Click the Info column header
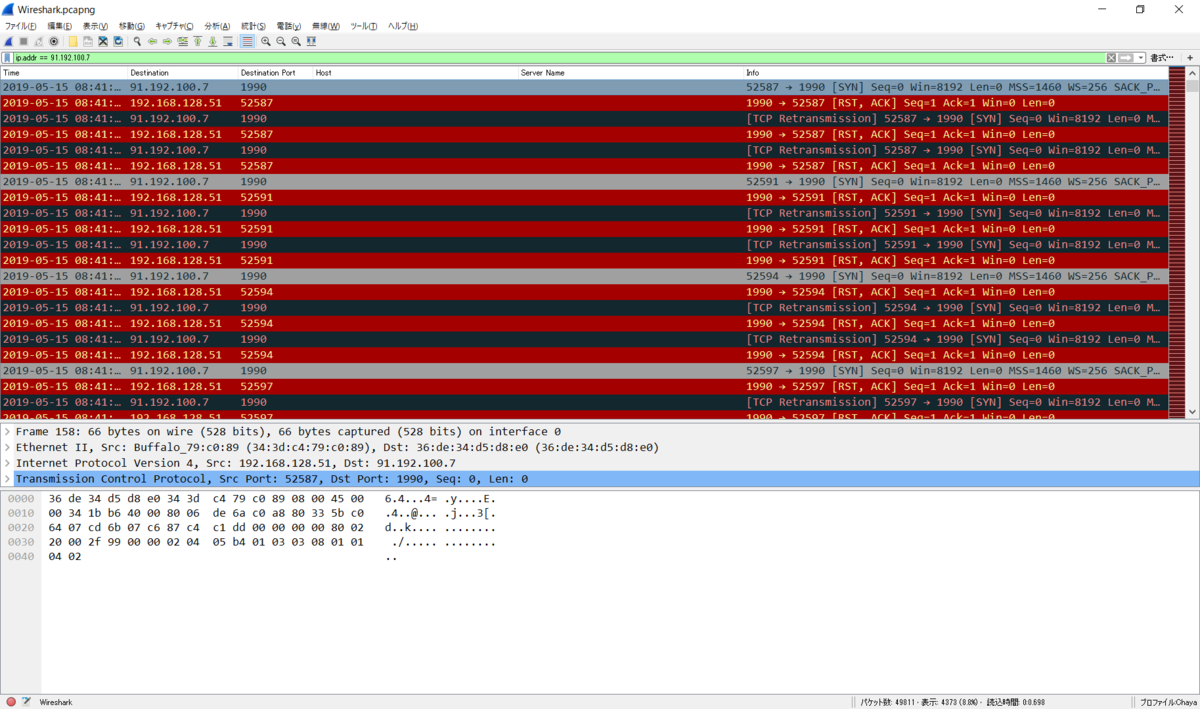This screenshot has height=709, width=1200. (x=955, y=73)
